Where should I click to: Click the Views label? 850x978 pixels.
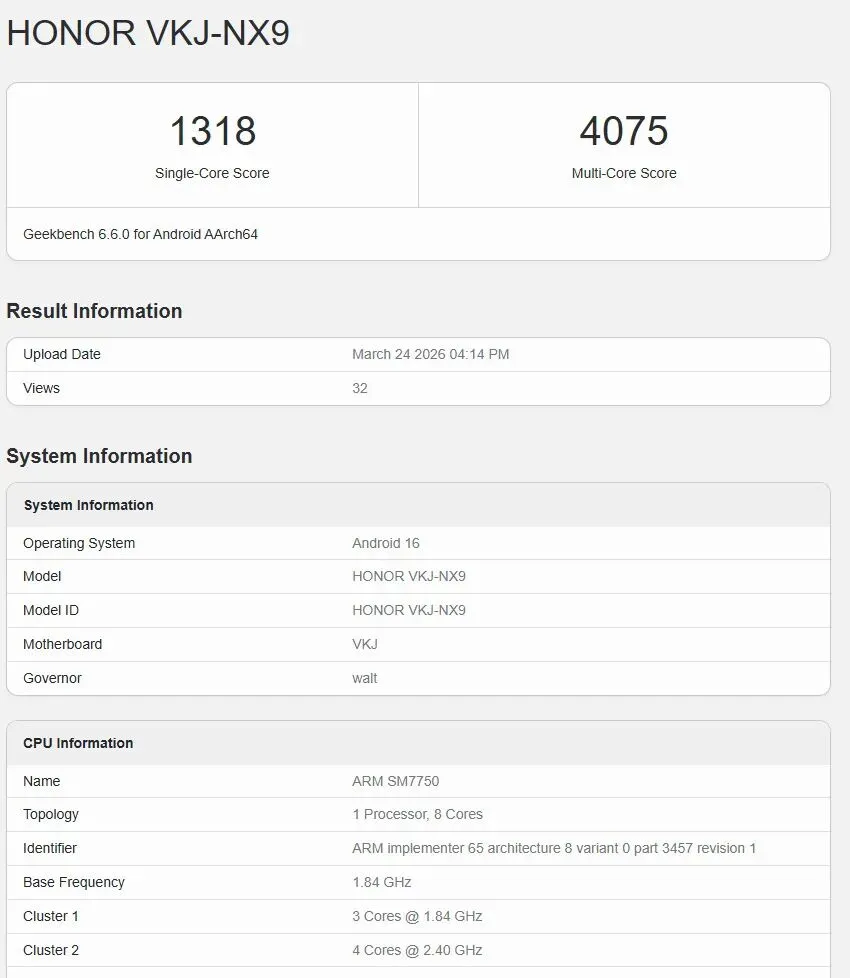coord(41,388)
